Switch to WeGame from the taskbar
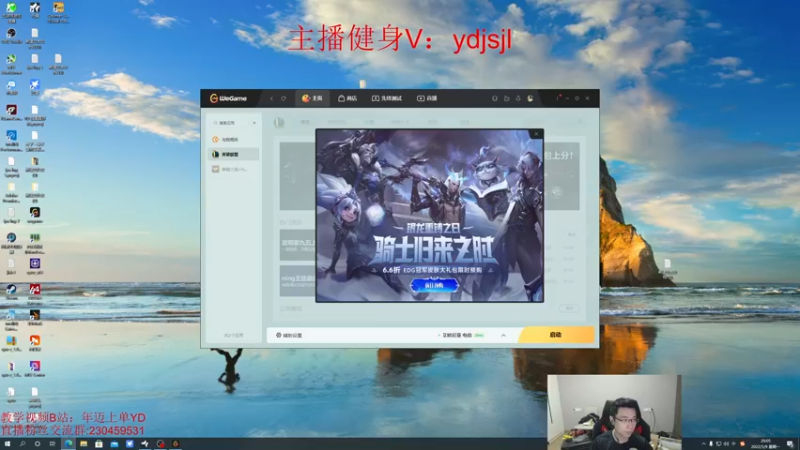This screenshot has width=800, height=450. (x=176, y=444)
